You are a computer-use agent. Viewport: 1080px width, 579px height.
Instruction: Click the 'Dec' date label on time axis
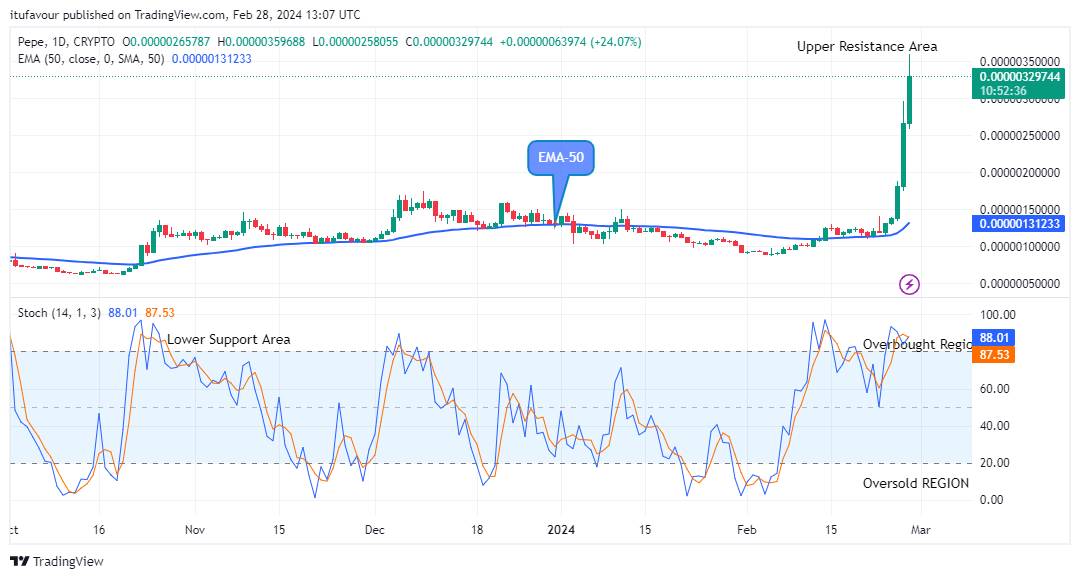(375, 529)
